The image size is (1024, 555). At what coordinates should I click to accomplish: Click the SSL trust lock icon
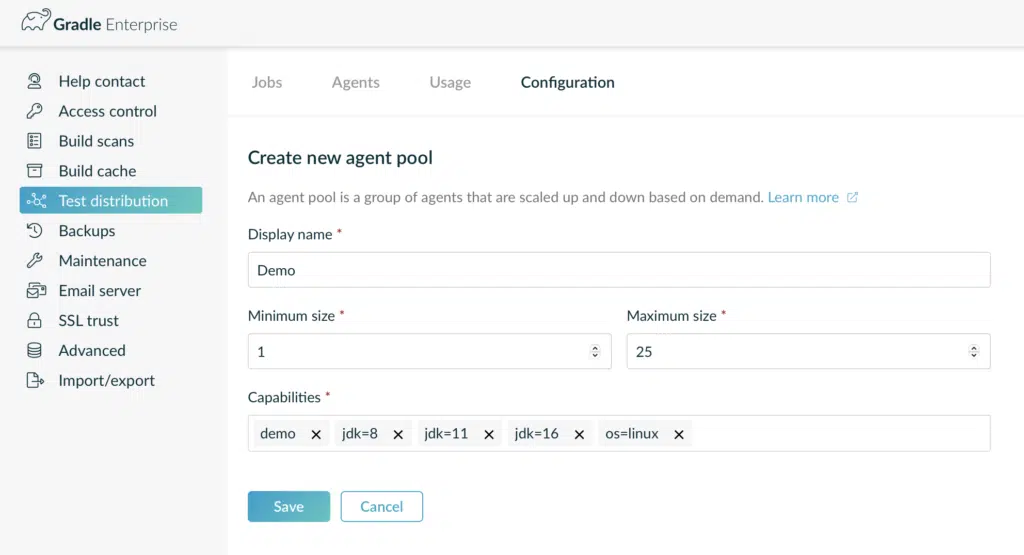click(35, 321)
